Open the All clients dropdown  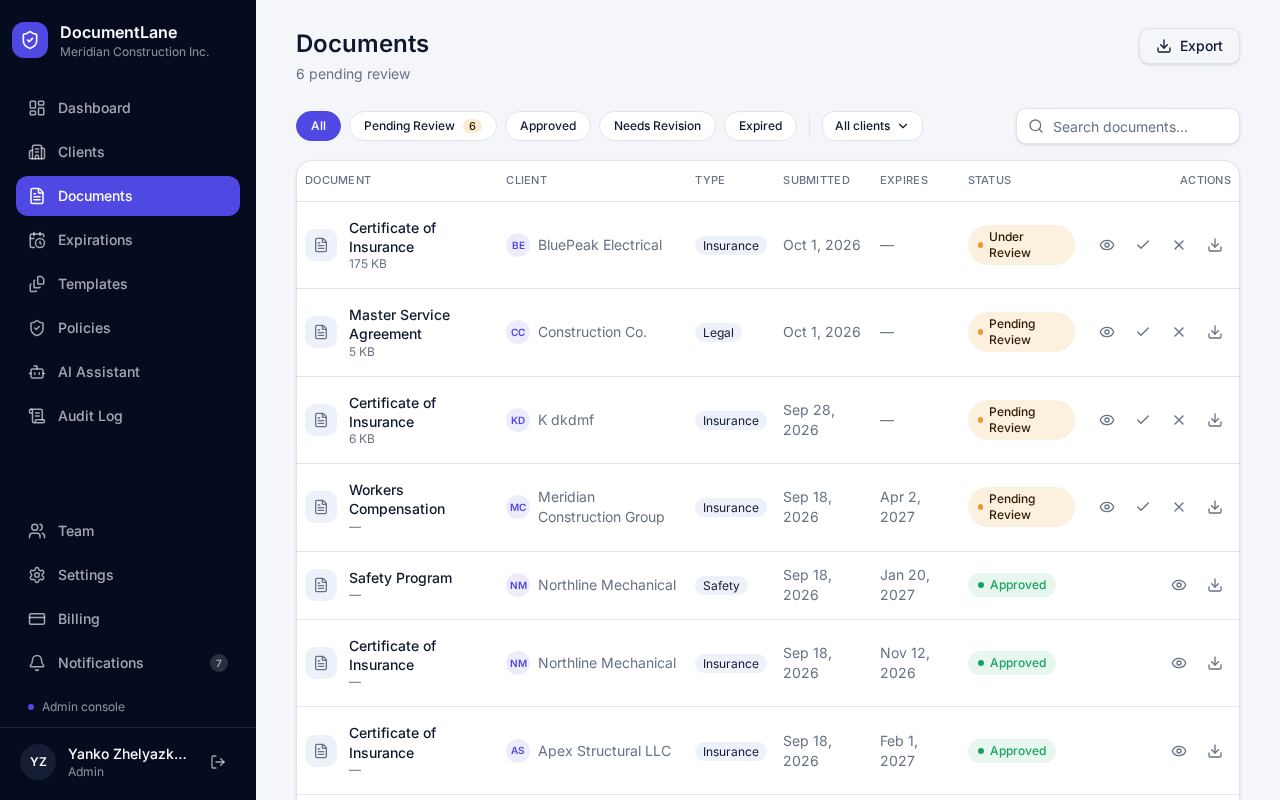(x=872, y=126)
